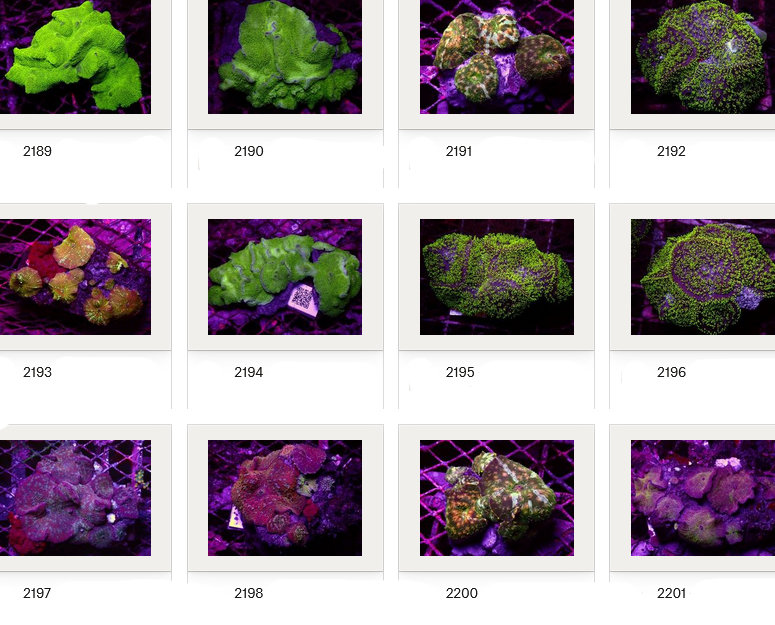Image resolution: width=775 pixels, height=625 pixels.
Task: Select the red coral thumbnail 2198
Action: [x=285, y=498]
